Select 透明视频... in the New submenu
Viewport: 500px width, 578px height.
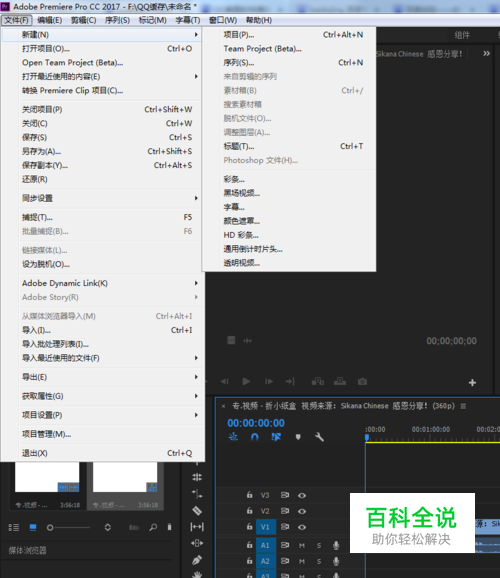(x=289, y=263)
